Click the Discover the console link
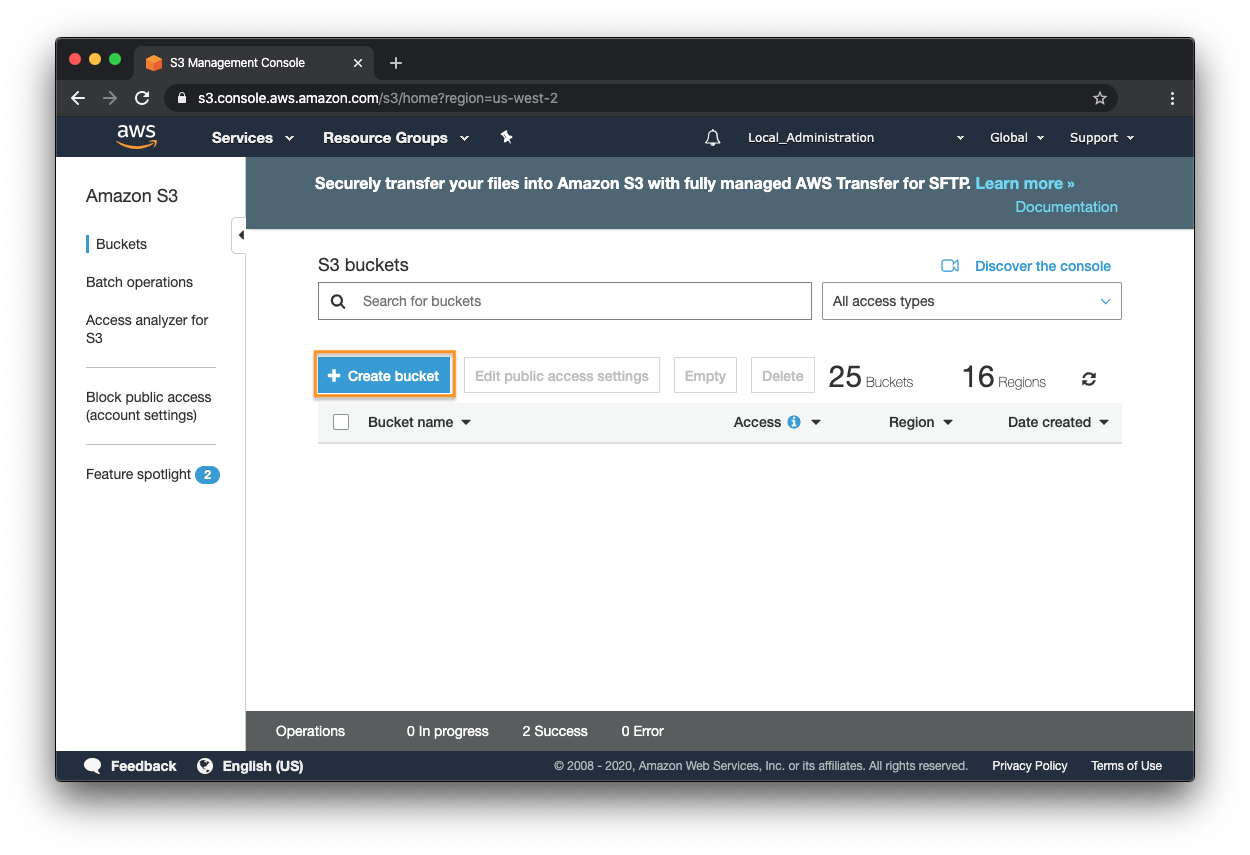1250x855 pixels. (1043, 266)
